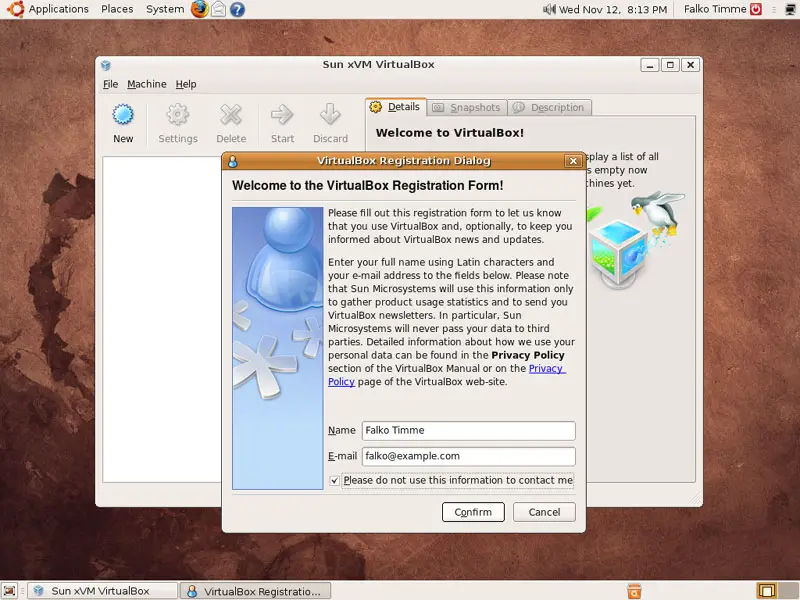This screenshot has width=800, height=600.
Task: Select the VirtualBox Registration taskbar button
Action: (255, 591)
